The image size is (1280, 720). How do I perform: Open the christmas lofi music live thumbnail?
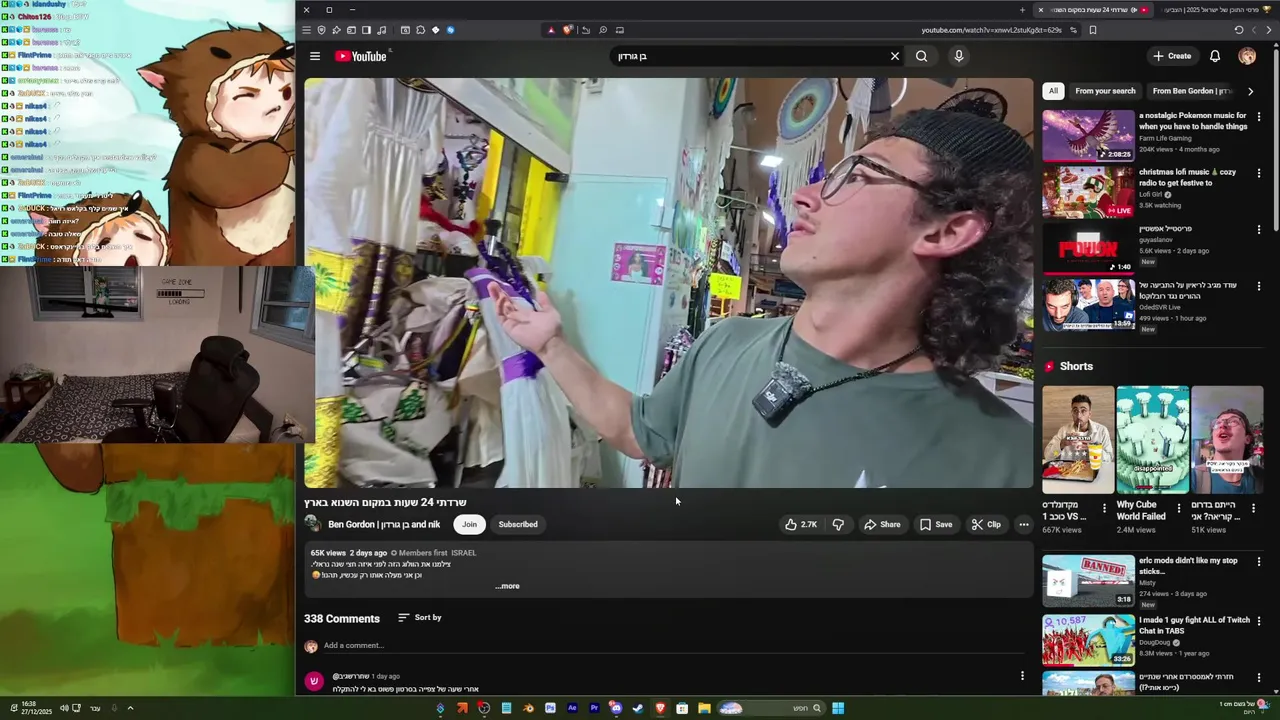coord(1088,192)
